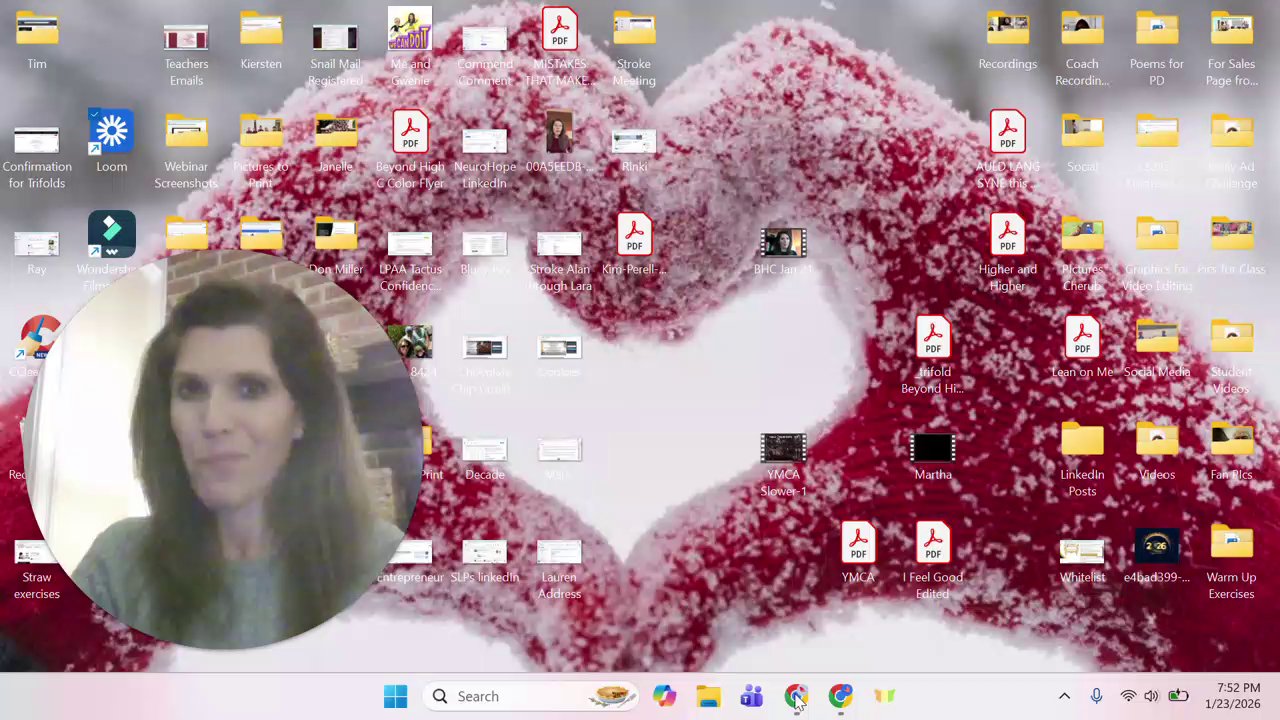
Task: Open the Student Videos folder
Action: click(x=1232, y=356)
